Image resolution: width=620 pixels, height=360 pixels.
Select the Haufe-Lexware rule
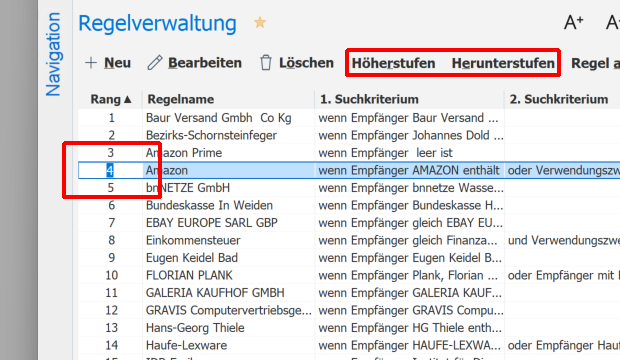tap(186, 345)
